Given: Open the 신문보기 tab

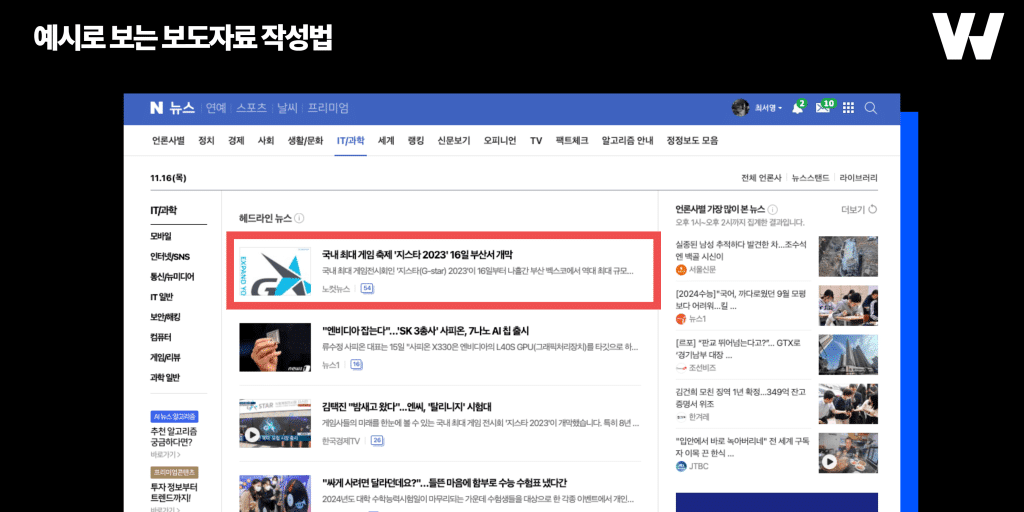Looking at the screenshot, I should [454, 140].
